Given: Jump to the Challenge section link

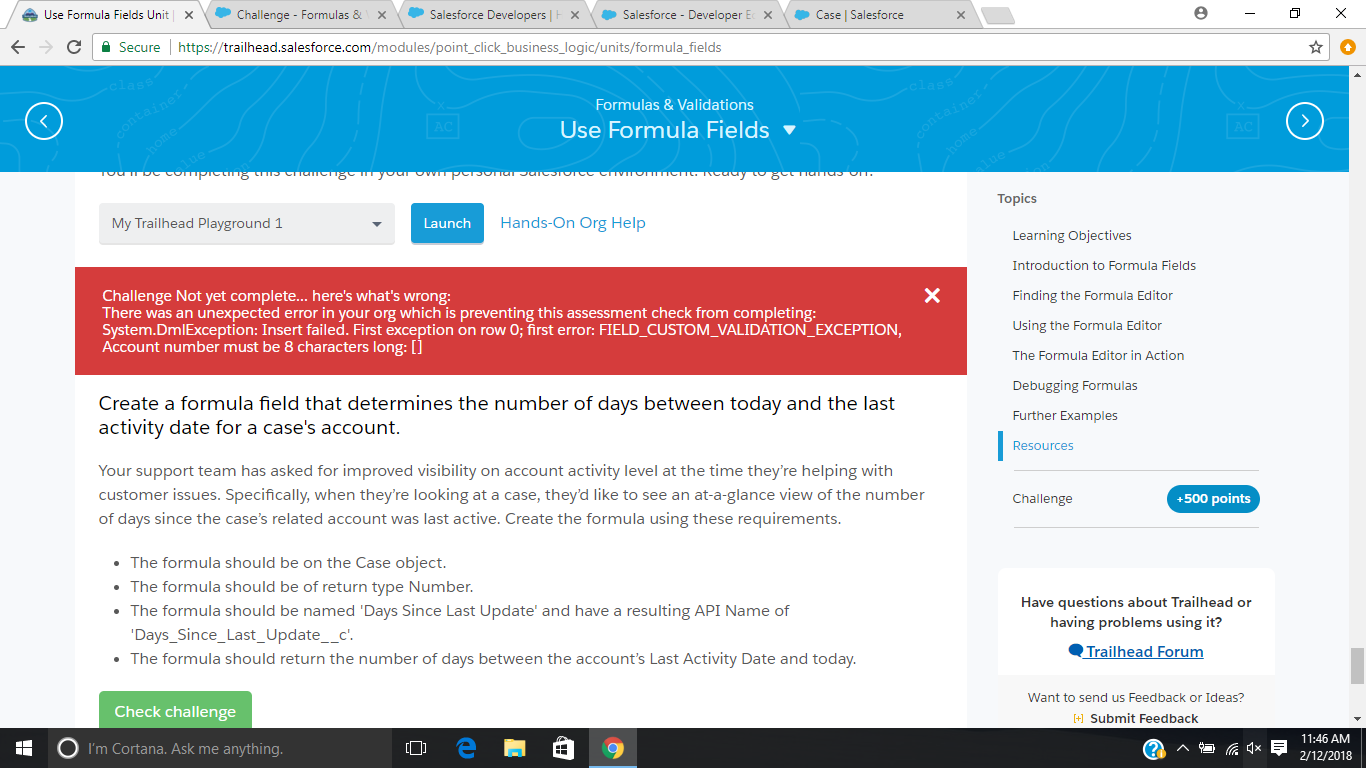Looking at the screenshot, I should [1042, 499].
